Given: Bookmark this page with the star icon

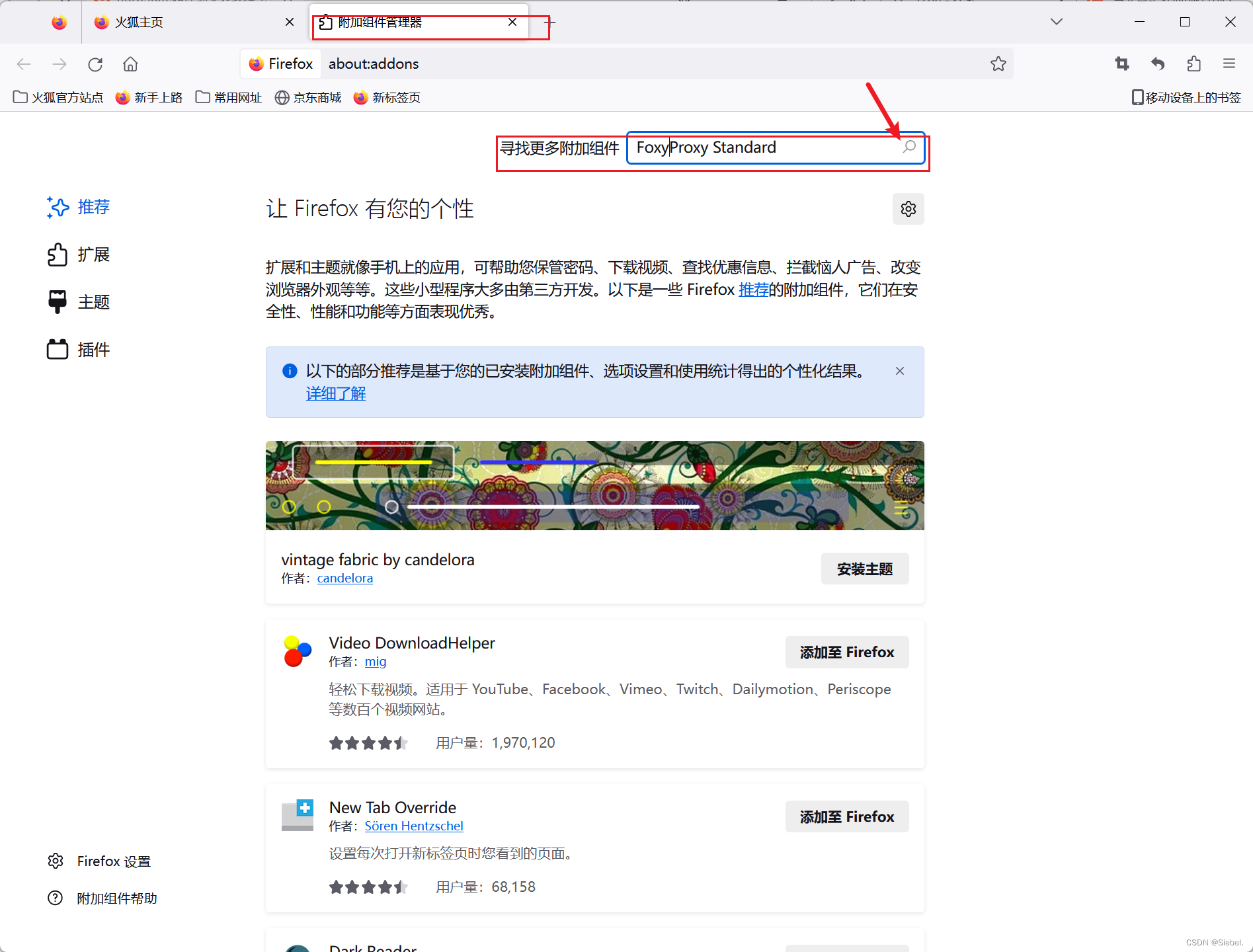Looking at the screenshot, I should (998, 64).
